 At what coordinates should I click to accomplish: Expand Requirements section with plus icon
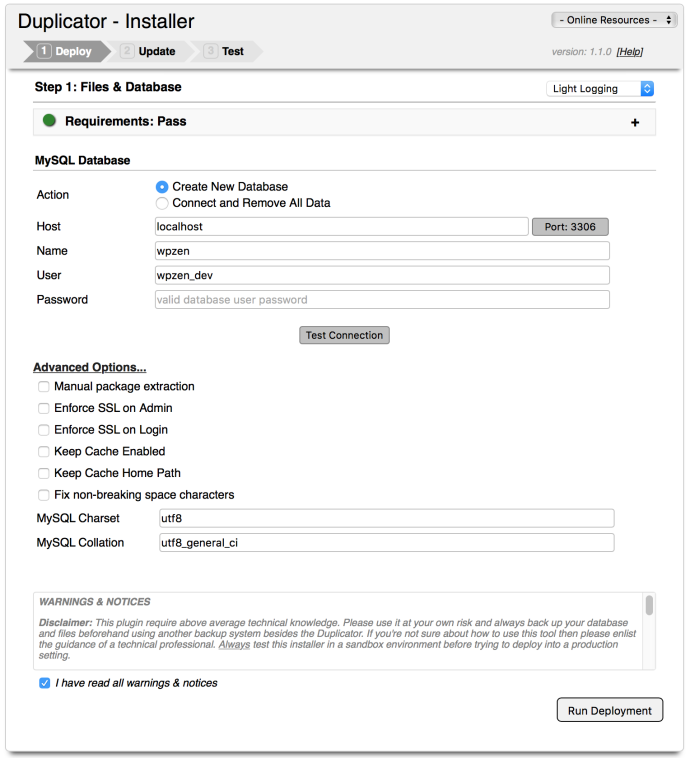coord(635,123)
